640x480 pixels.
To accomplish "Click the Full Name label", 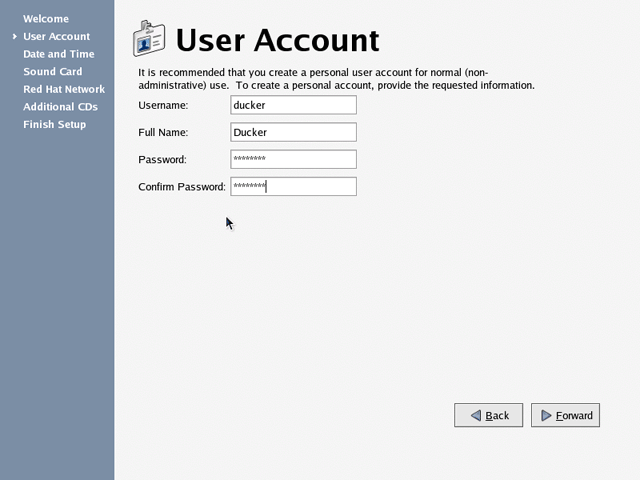I will [x=163, y=132].
